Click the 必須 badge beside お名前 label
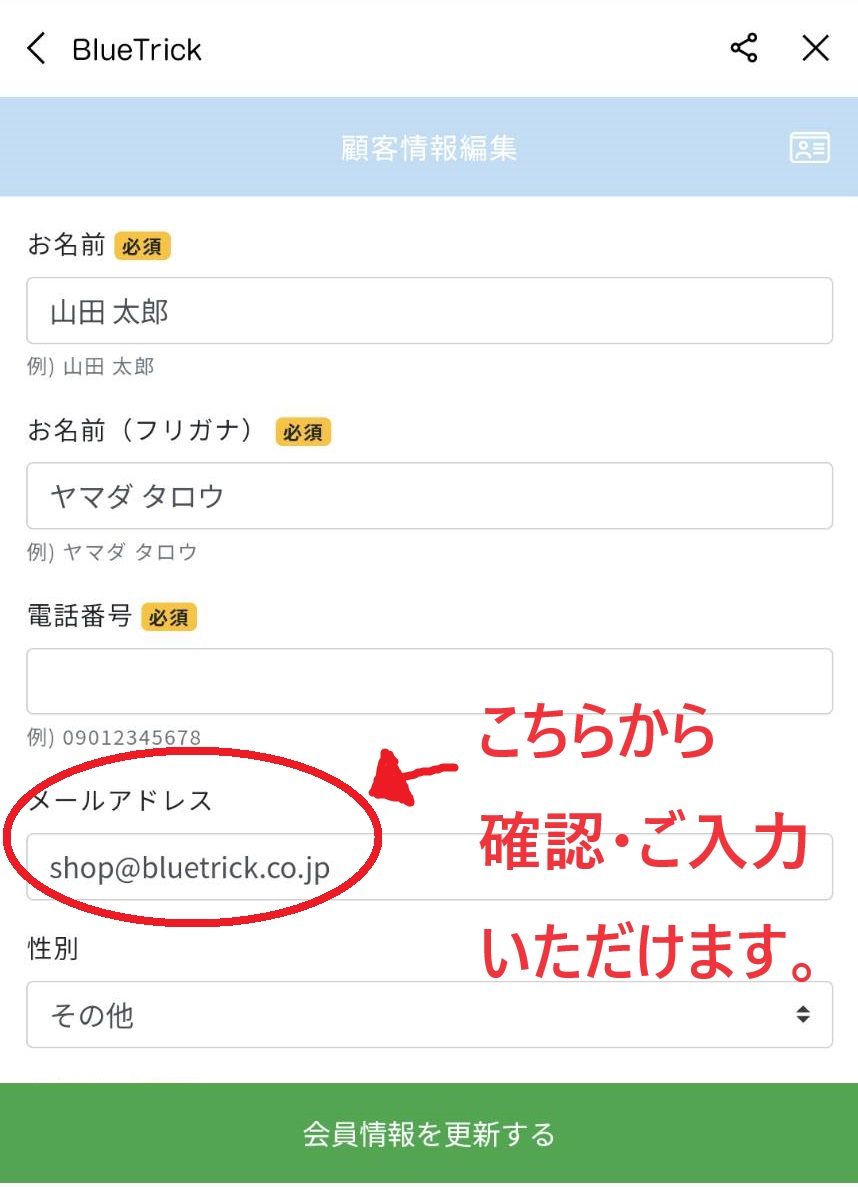This screenshot has width=858, height=1187. [142, 246]
